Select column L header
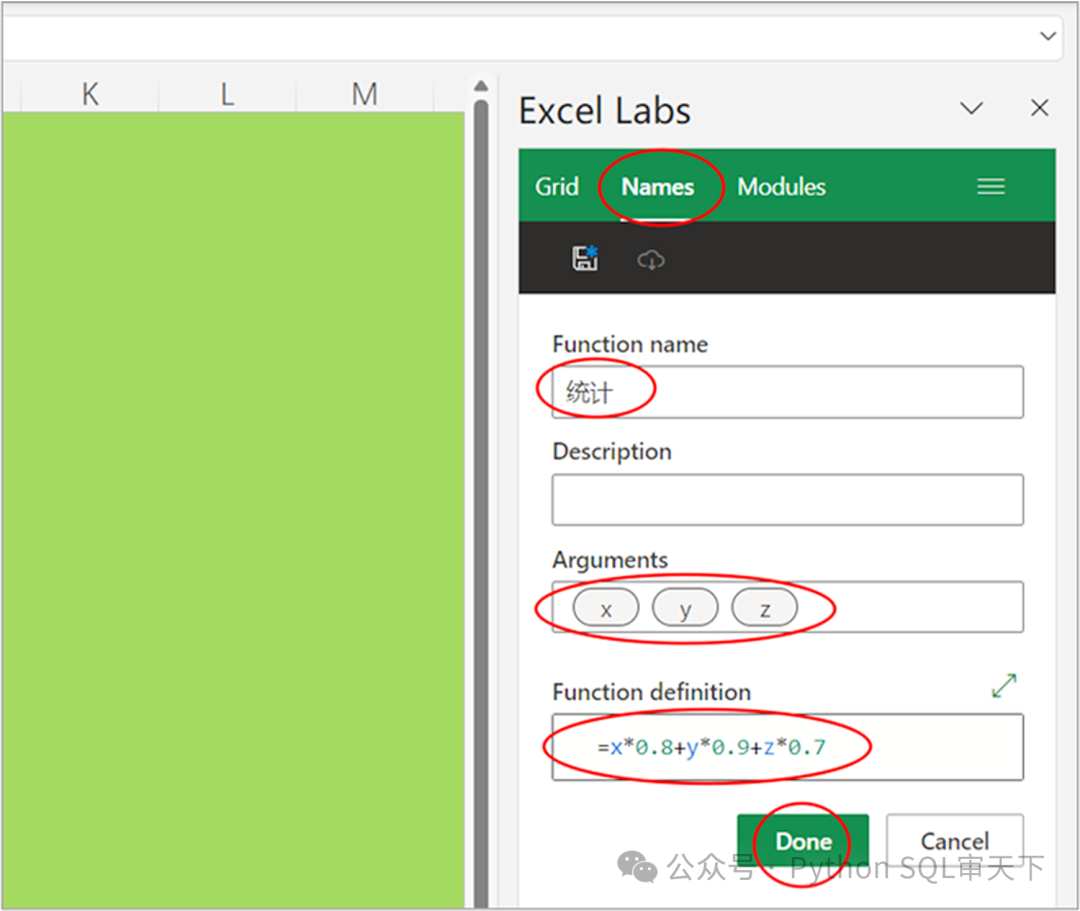 click(x=227, y=94)
